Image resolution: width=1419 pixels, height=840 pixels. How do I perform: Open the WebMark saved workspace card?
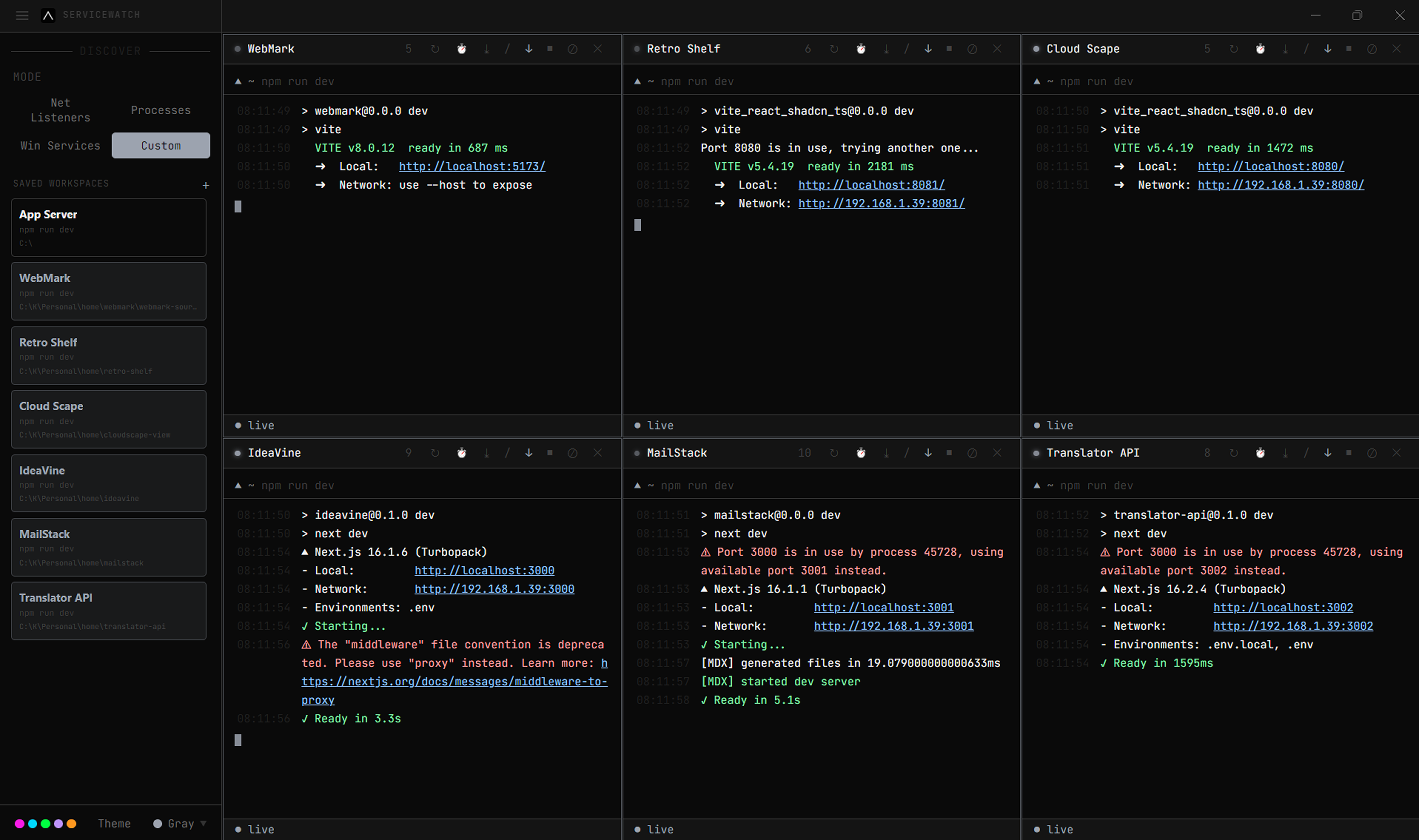tap(109, 292)
